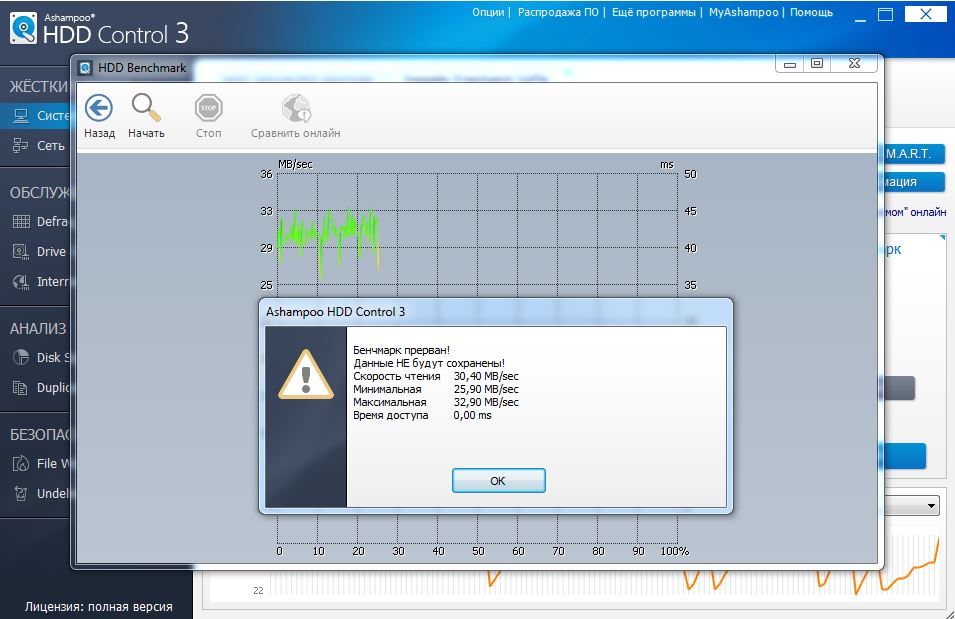The width and height of the screenshot is (955, 619).
Task: Select the Система sidebar computer icon
Action: tap(21, 116)
